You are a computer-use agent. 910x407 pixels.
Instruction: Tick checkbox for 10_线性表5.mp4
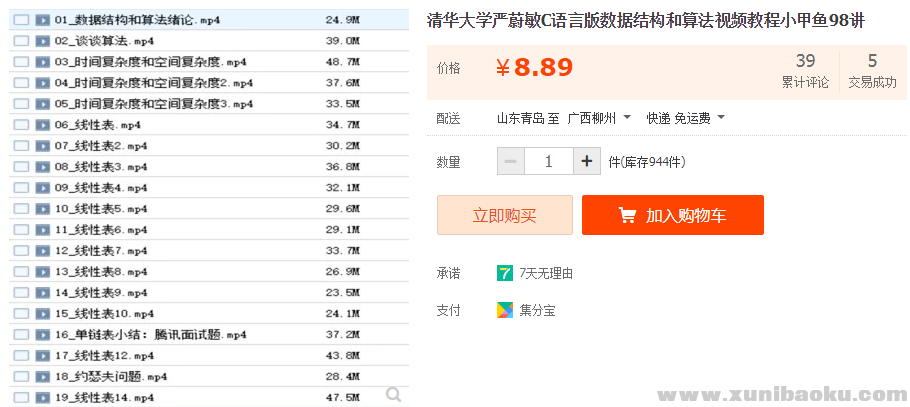click(x=21, y=209)
